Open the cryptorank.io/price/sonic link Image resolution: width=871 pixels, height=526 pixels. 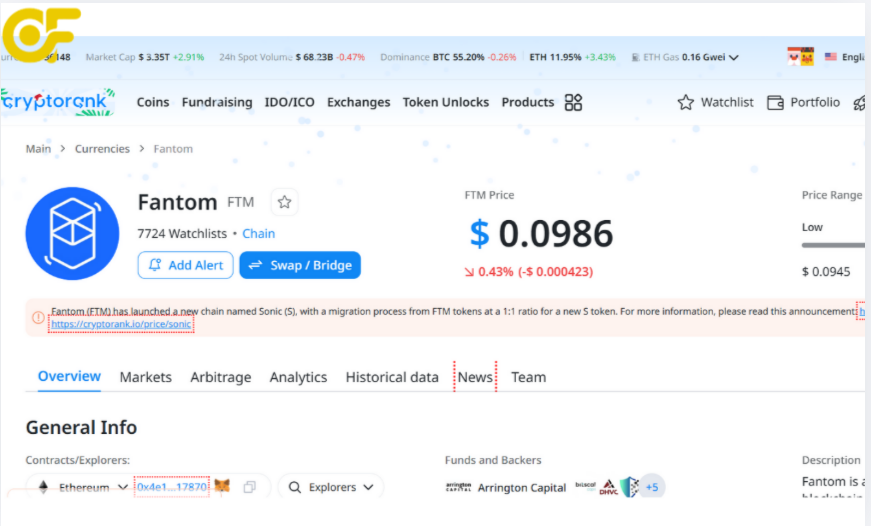click(121, 324)
